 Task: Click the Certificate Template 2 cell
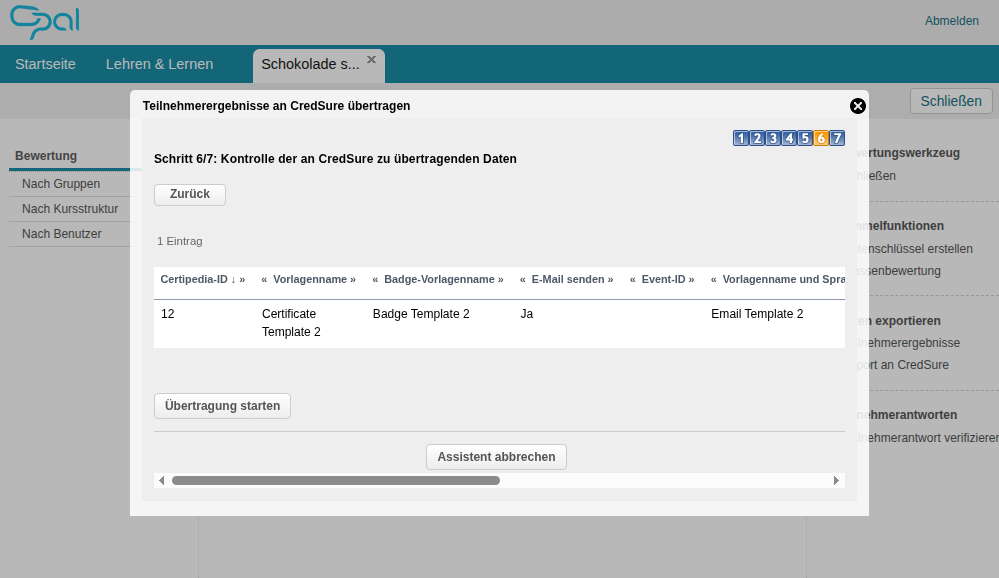point(291,322)
